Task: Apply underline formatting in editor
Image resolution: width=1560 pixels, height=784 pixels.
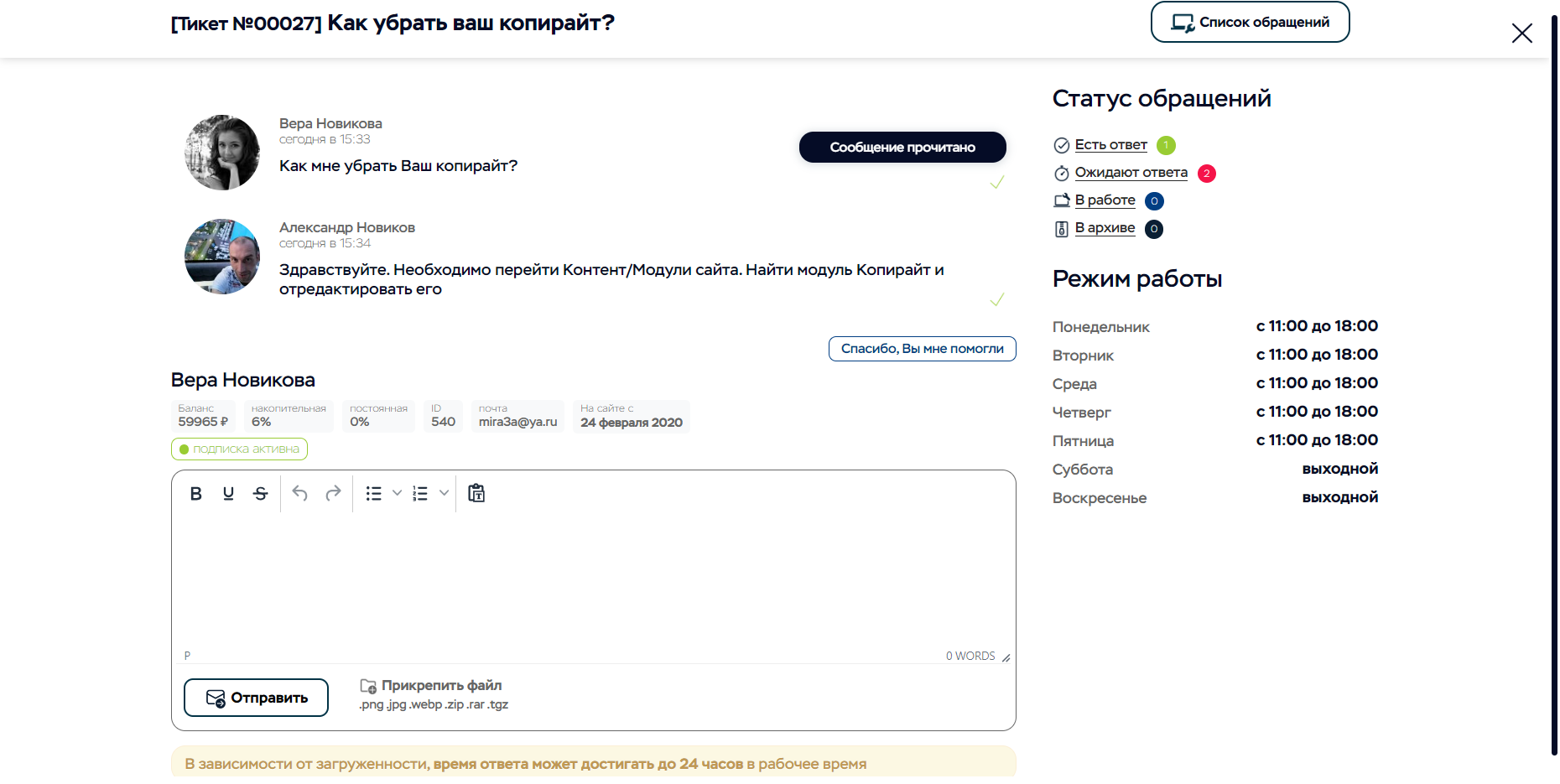Action: tap(228, 494)
